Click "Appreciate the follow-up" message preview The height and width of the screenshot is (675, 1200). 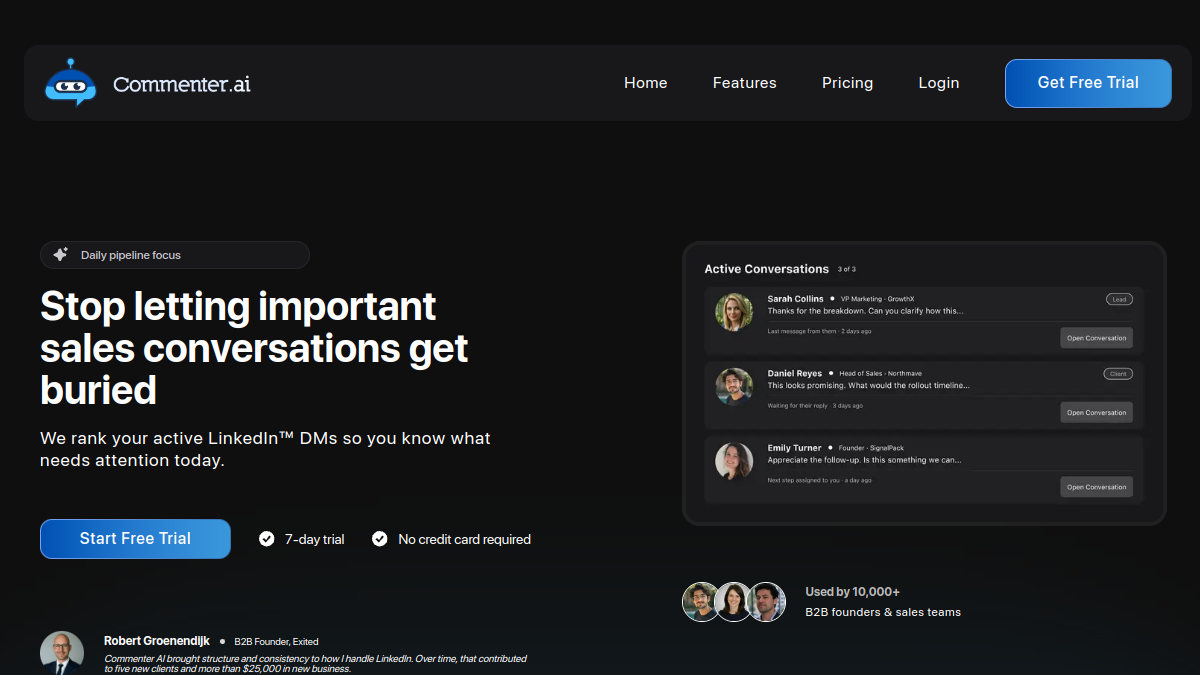coord(865,460)
